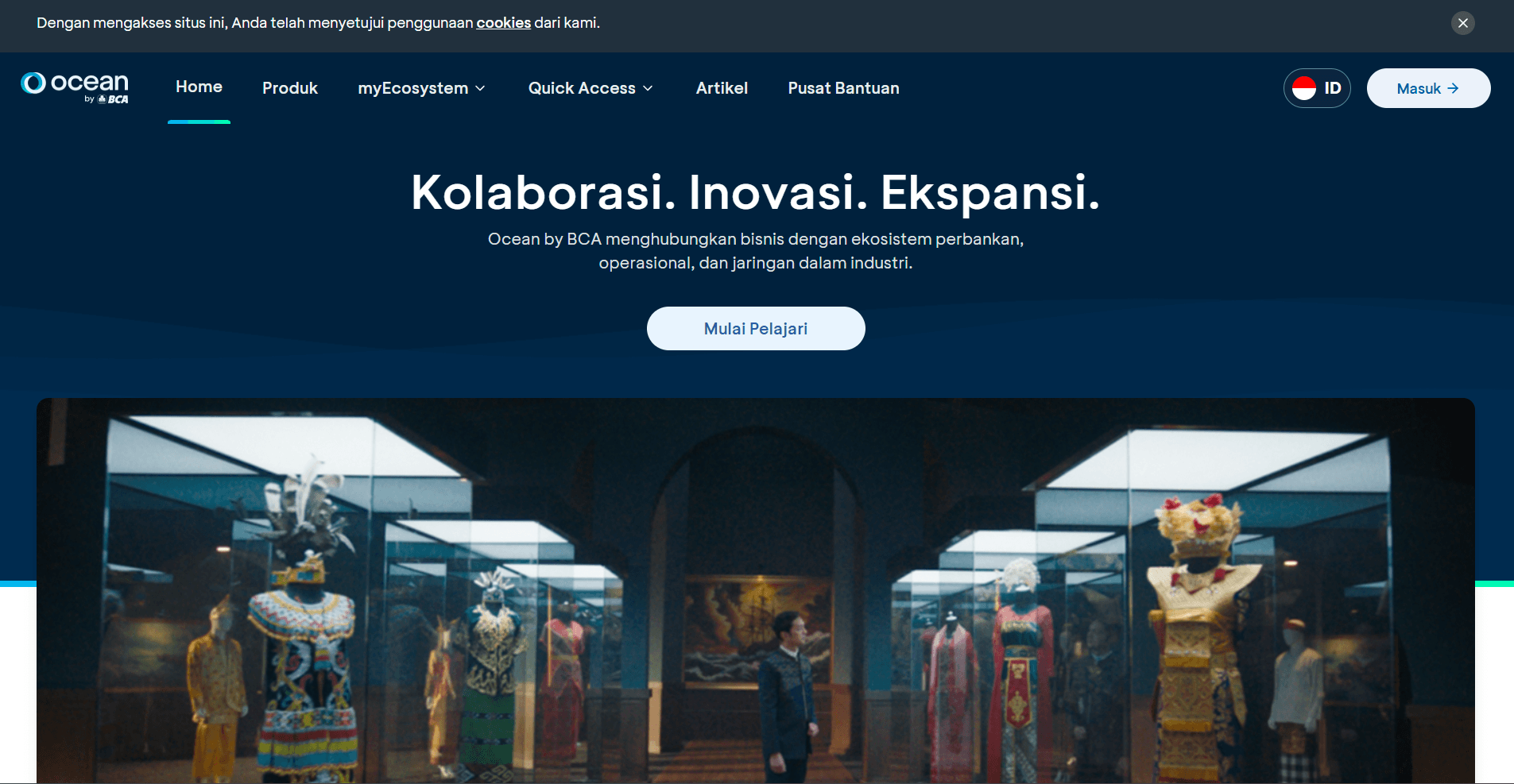Expand the Quick Access chevron

pyautogui.click(x=648, y=88)
